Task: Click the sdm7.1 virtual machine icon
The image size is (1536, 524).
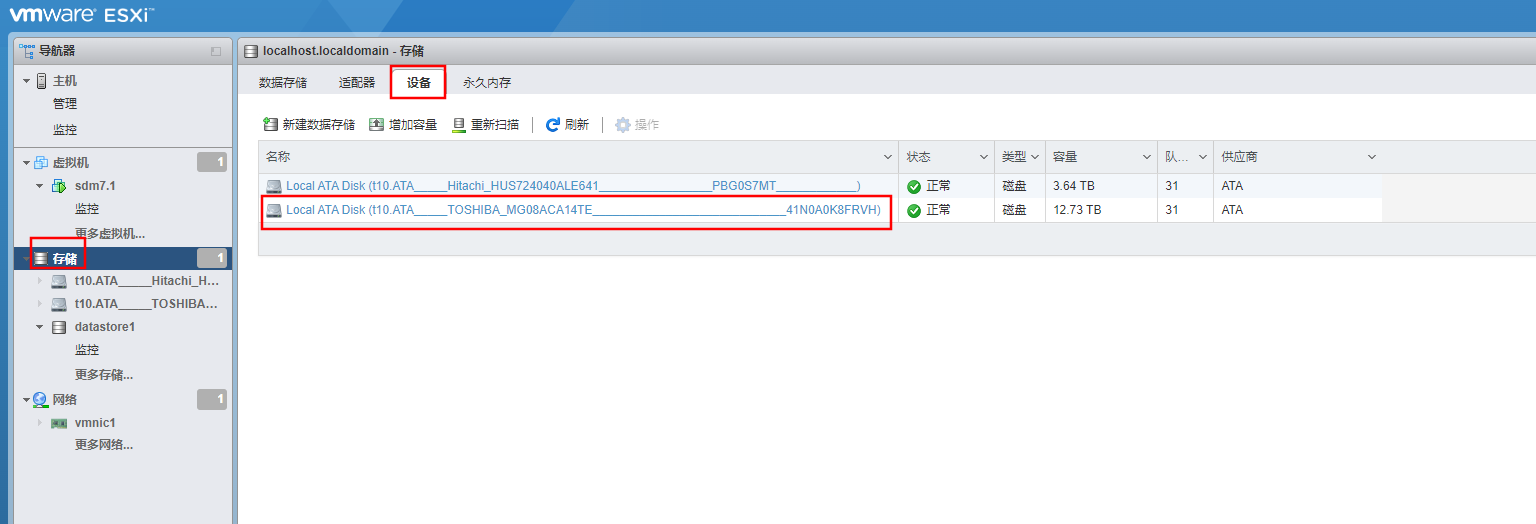Action: coord(58,186)
